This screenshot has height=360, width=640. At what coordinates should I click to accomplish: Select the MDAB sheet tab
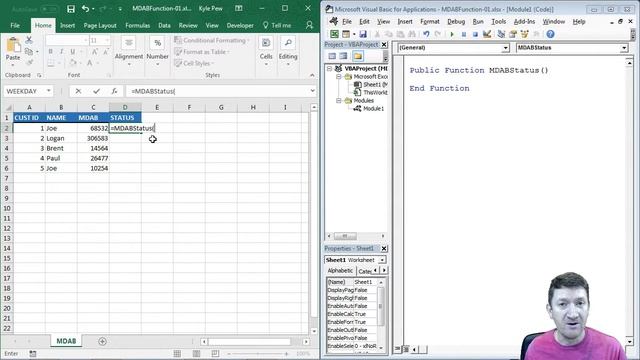(66, 341)
